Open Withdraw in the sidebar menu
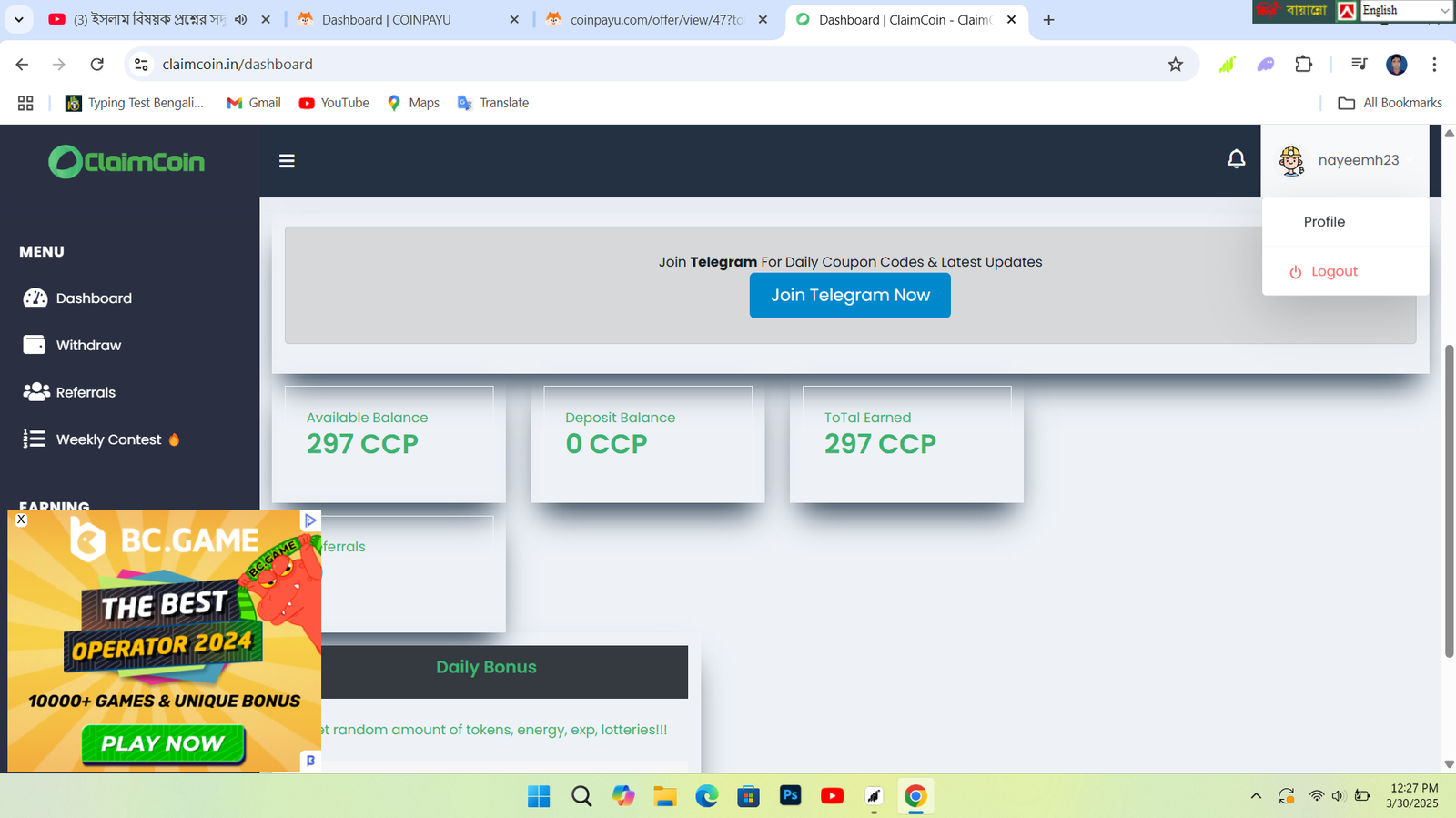Screen dimensions: 1456x818 coord(88,345)
